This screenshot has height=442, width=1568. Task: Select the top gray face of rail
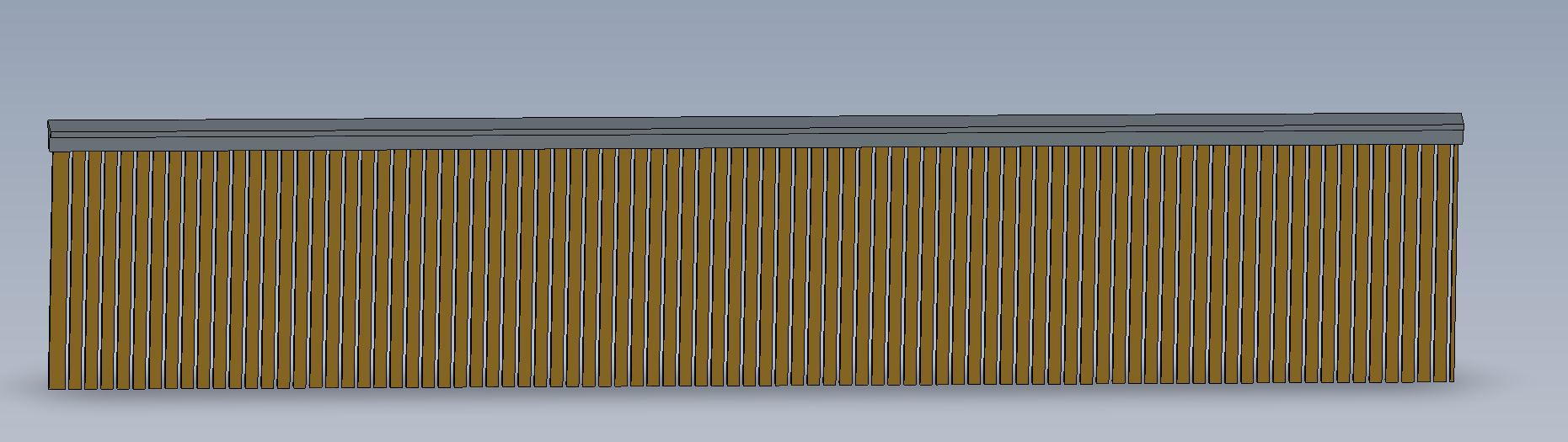[x=755, y=122]
